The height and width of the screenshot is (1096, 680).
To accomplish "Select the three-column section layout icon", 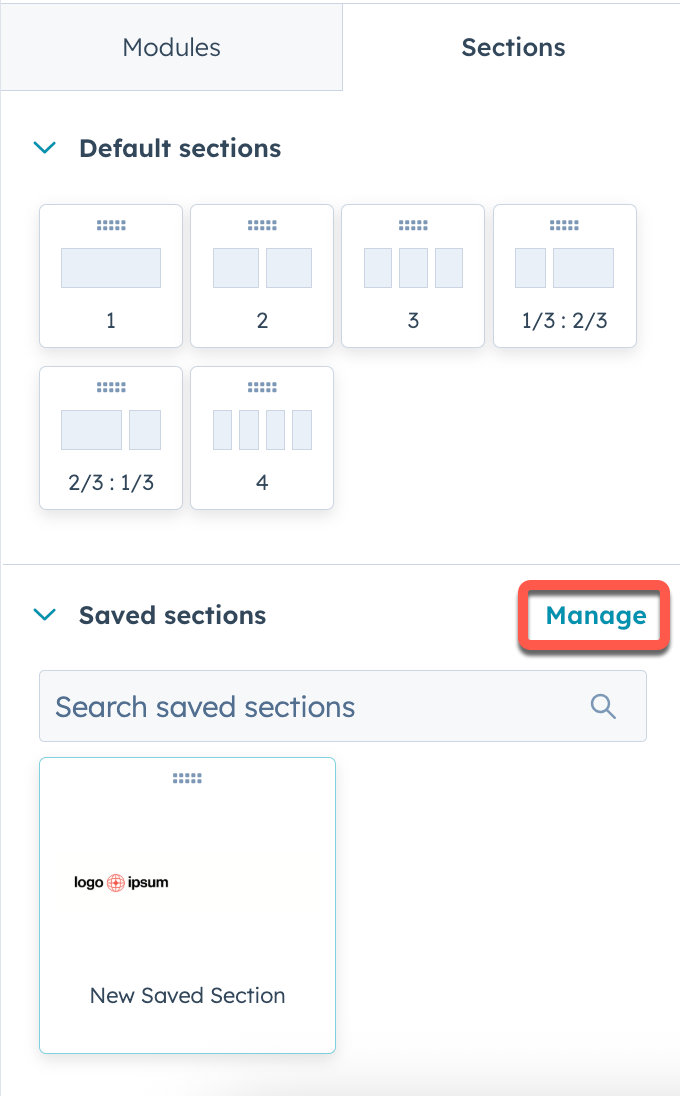I will (x=413, y=268).
